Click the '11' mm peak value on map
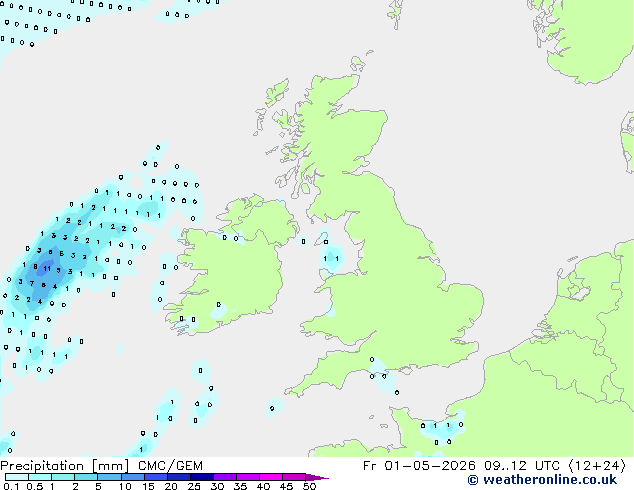 47,268
